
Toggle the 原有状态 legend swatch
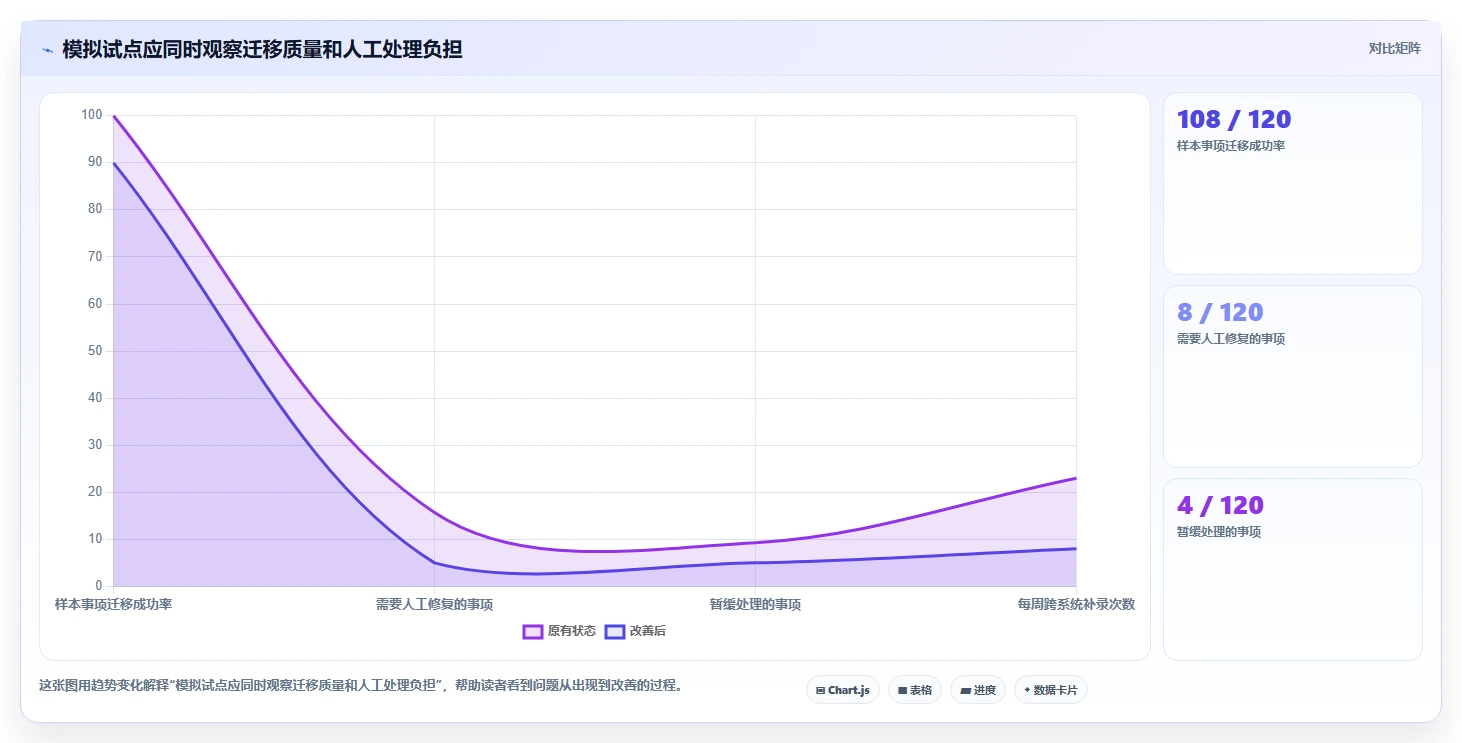pos(533,631)
